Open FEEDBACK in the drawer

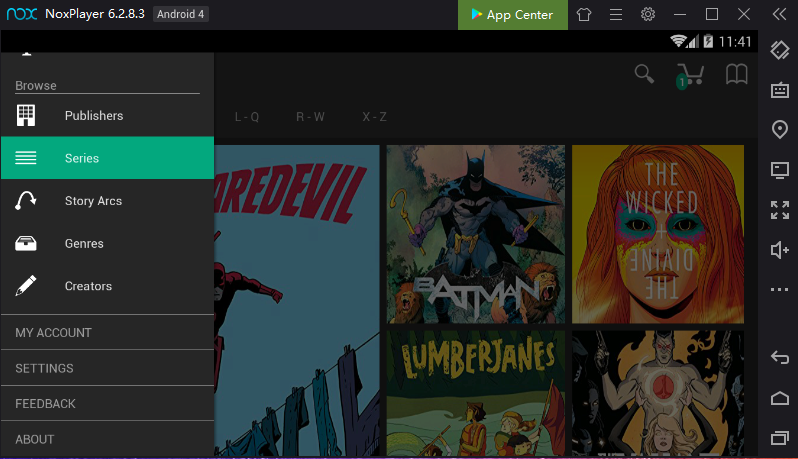(x=107, y=404)
